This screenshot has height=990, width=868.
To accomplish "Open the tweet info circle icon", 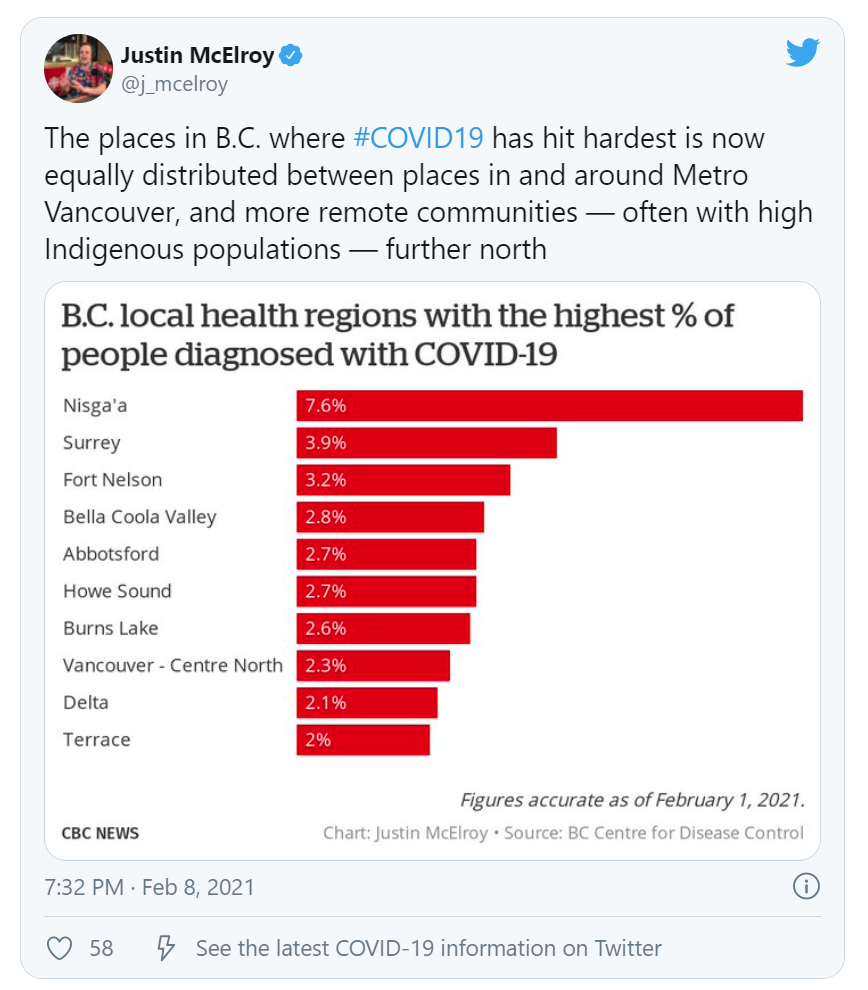I will tap(806, 886).
